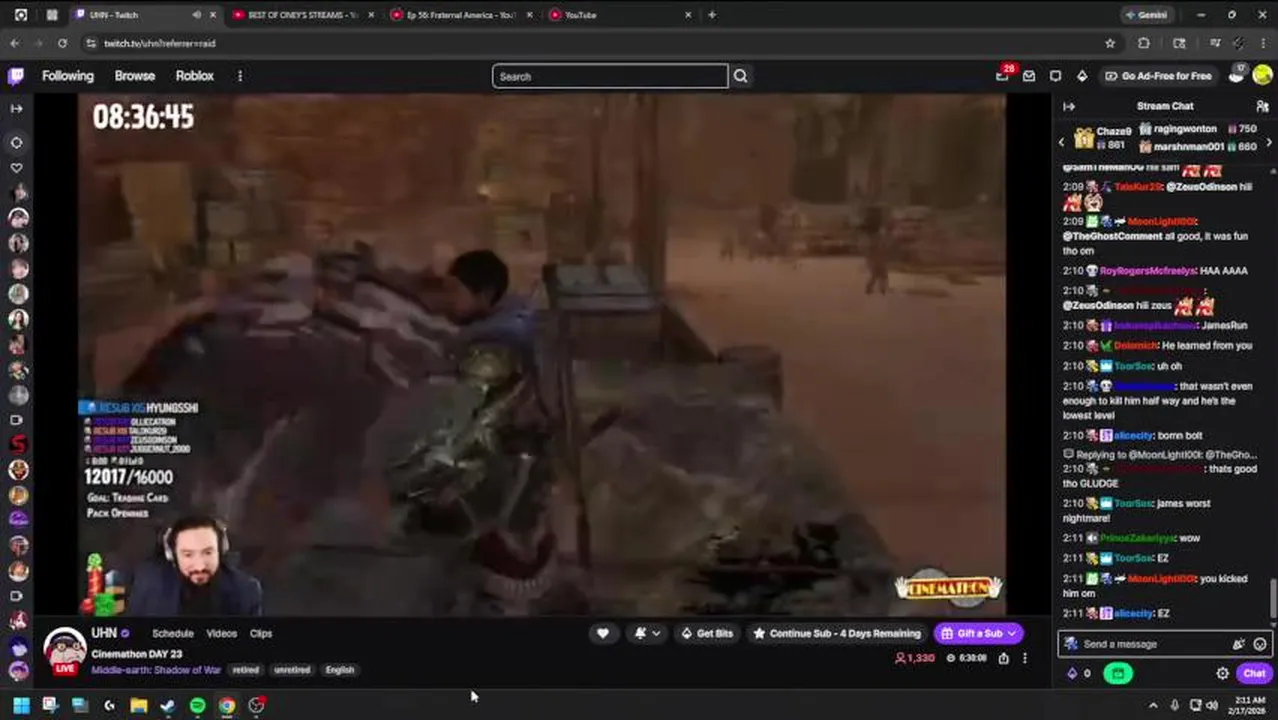Click the magnifier search button

point(740,76)
